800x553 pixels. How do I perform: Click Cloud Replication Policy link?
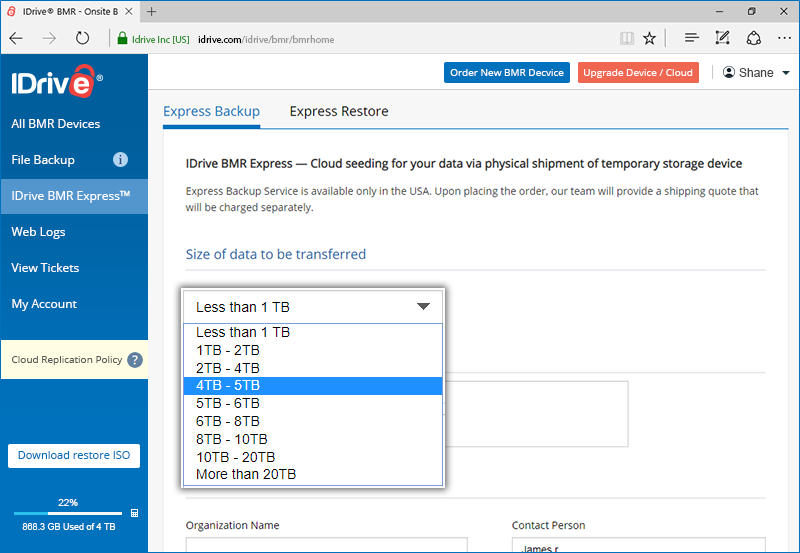coord(67,360)
